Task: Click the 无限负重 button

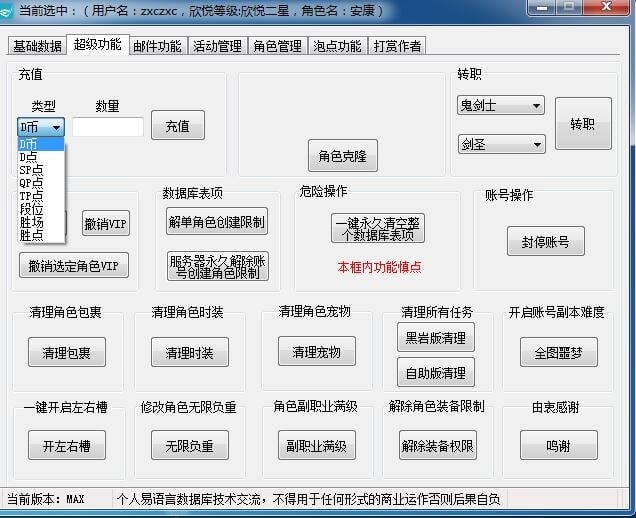Action: pyautogui.click(x=189, y=446)
